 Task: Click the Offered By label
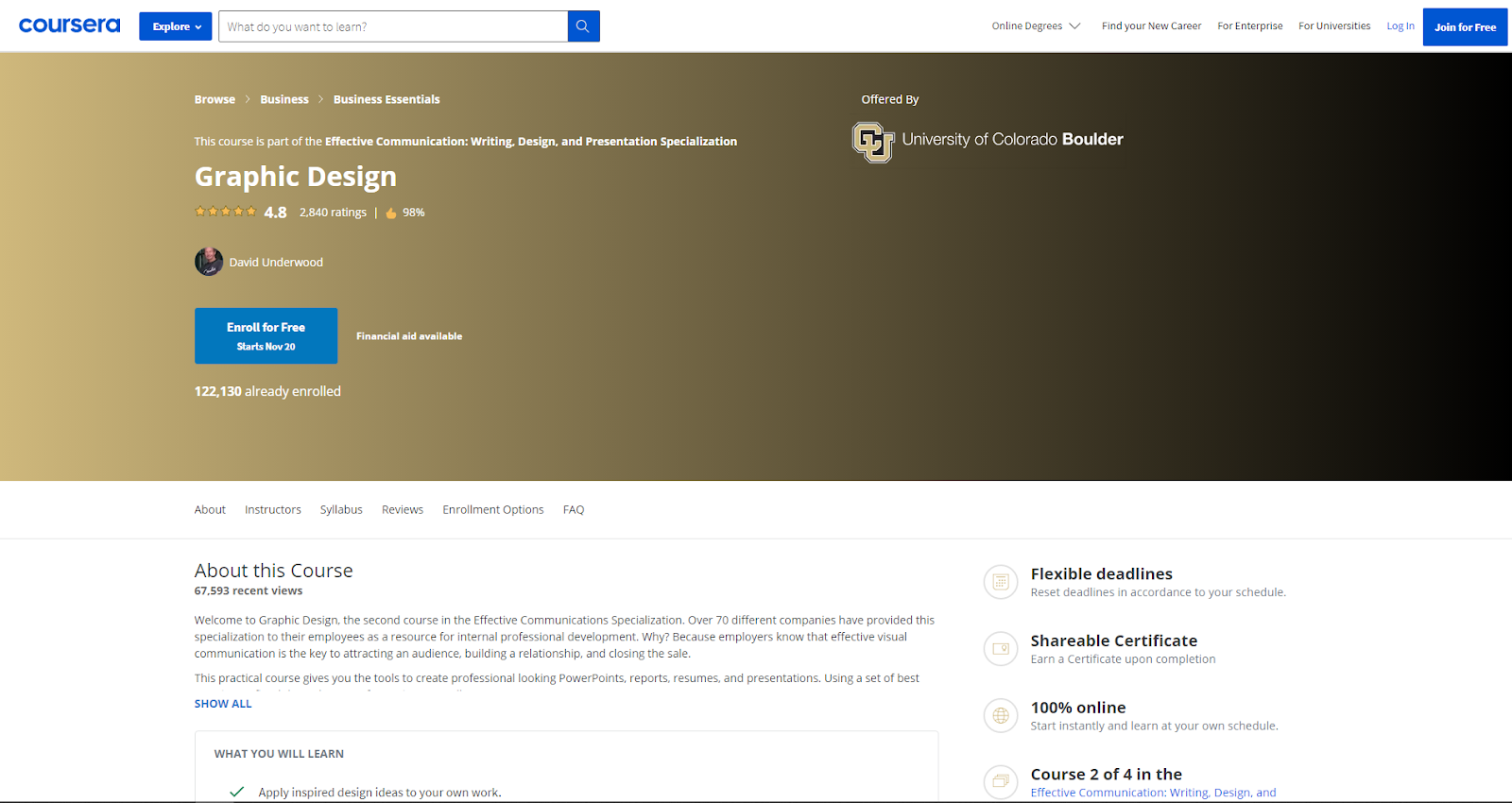tap(890, 99)
